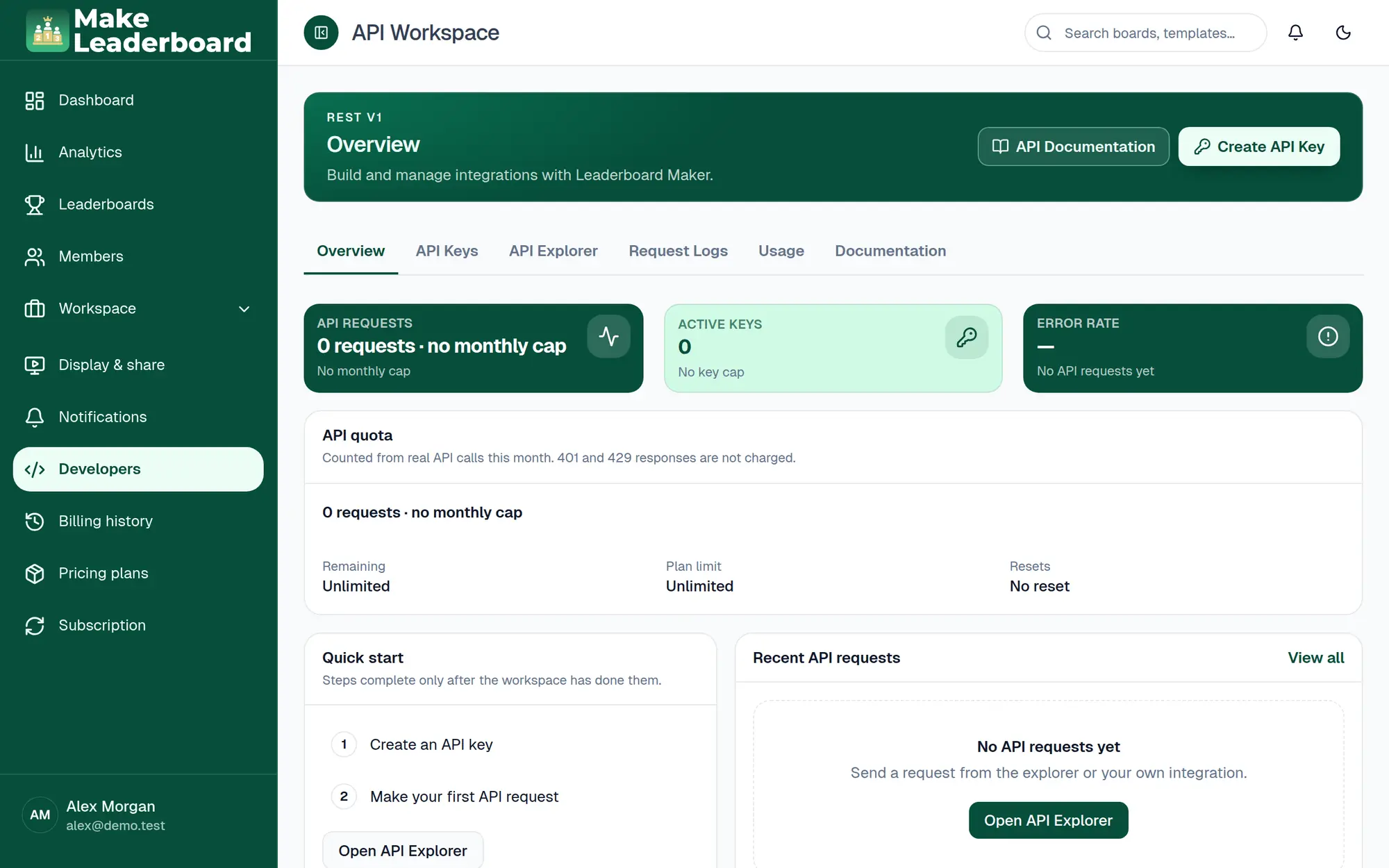Open notifications bell in the top bar

tap(1295, 33)
